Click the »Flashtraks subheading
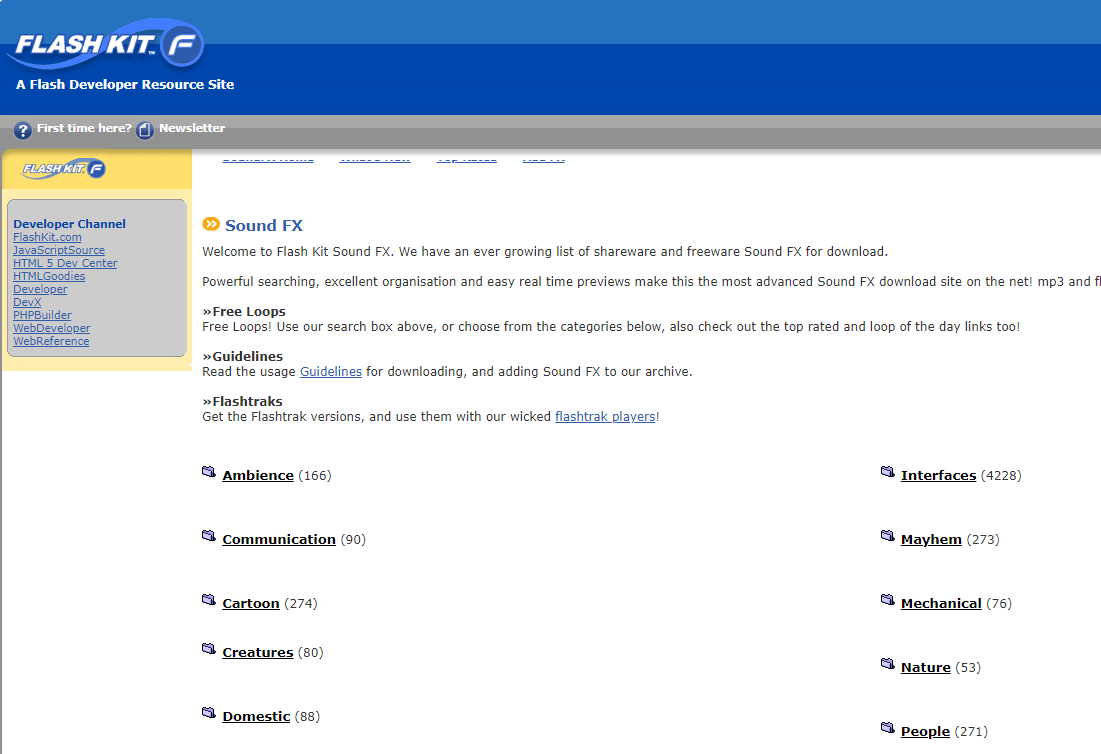 tap(242, 401)
